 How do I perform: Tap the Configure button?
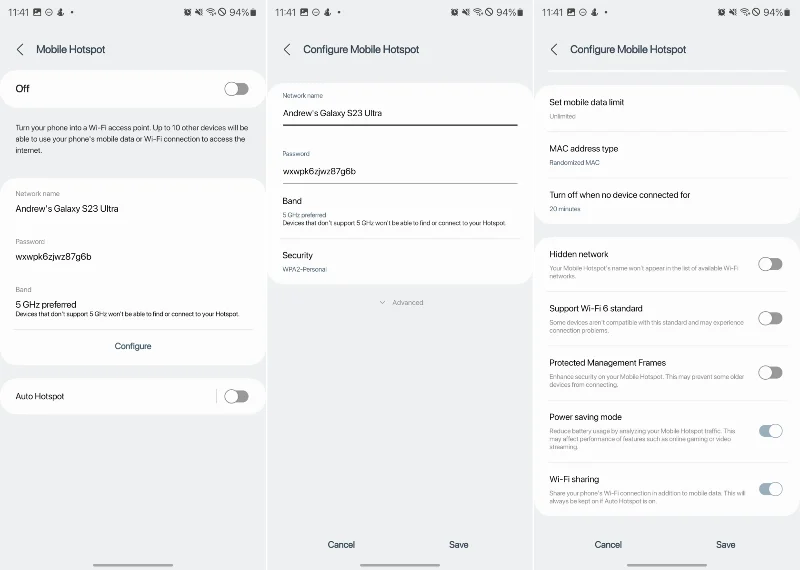[133, 346]
